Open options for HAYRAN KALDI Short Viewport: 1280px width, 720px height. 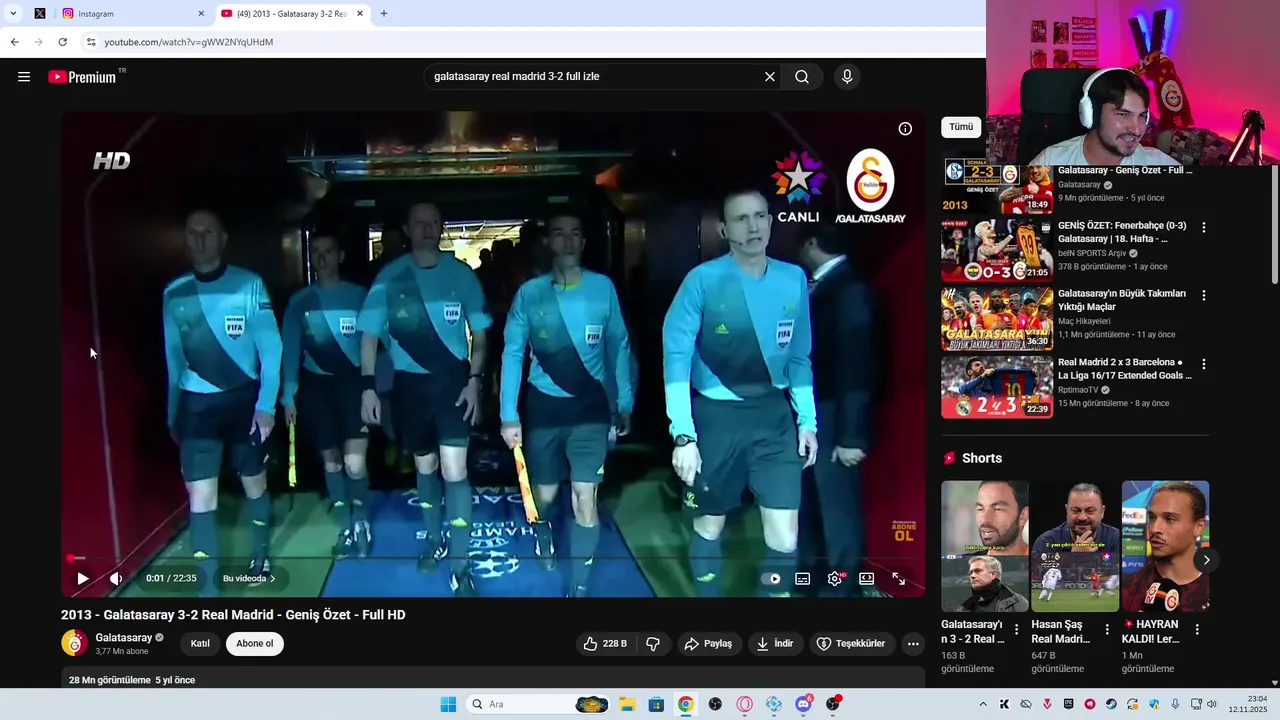[1197, 629]
